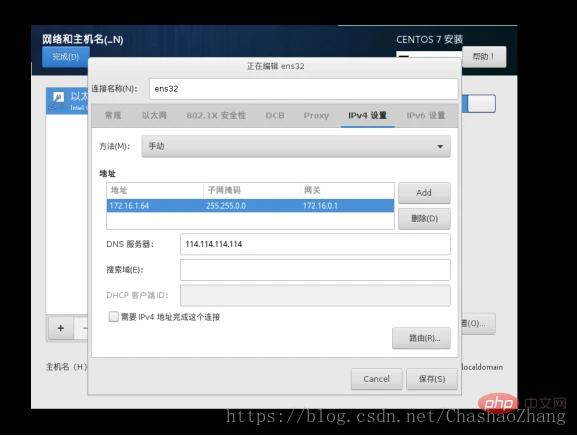Open the General (常规) tab
Screen dimensions: 577x436
point(113,116)
